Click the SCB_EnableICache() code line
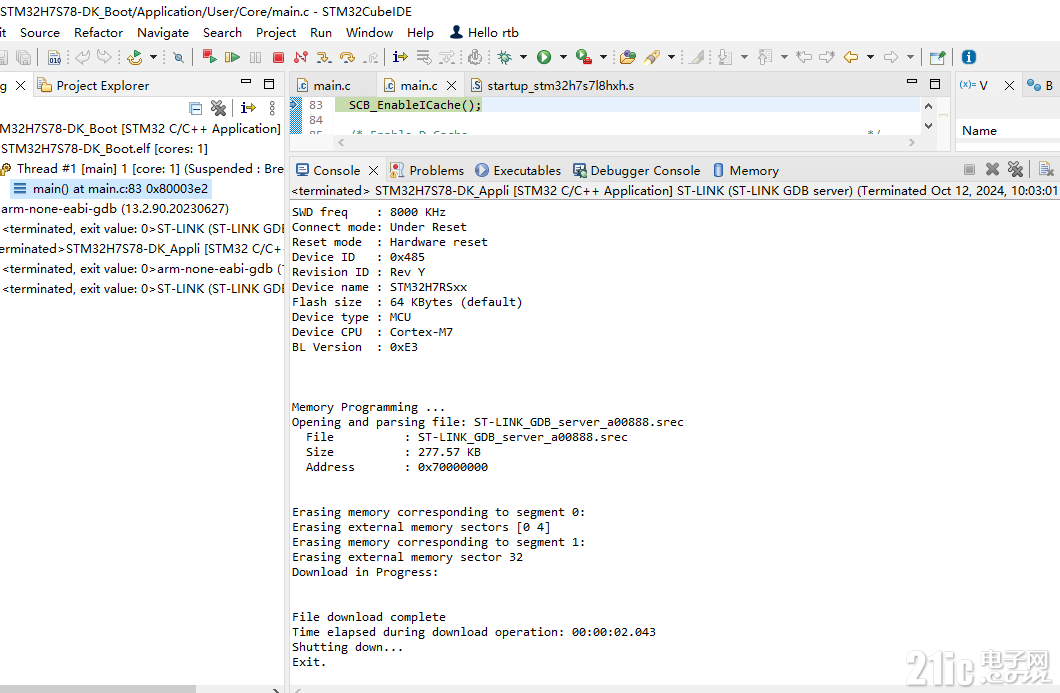 pyautogui.click(x=415, y=105)
